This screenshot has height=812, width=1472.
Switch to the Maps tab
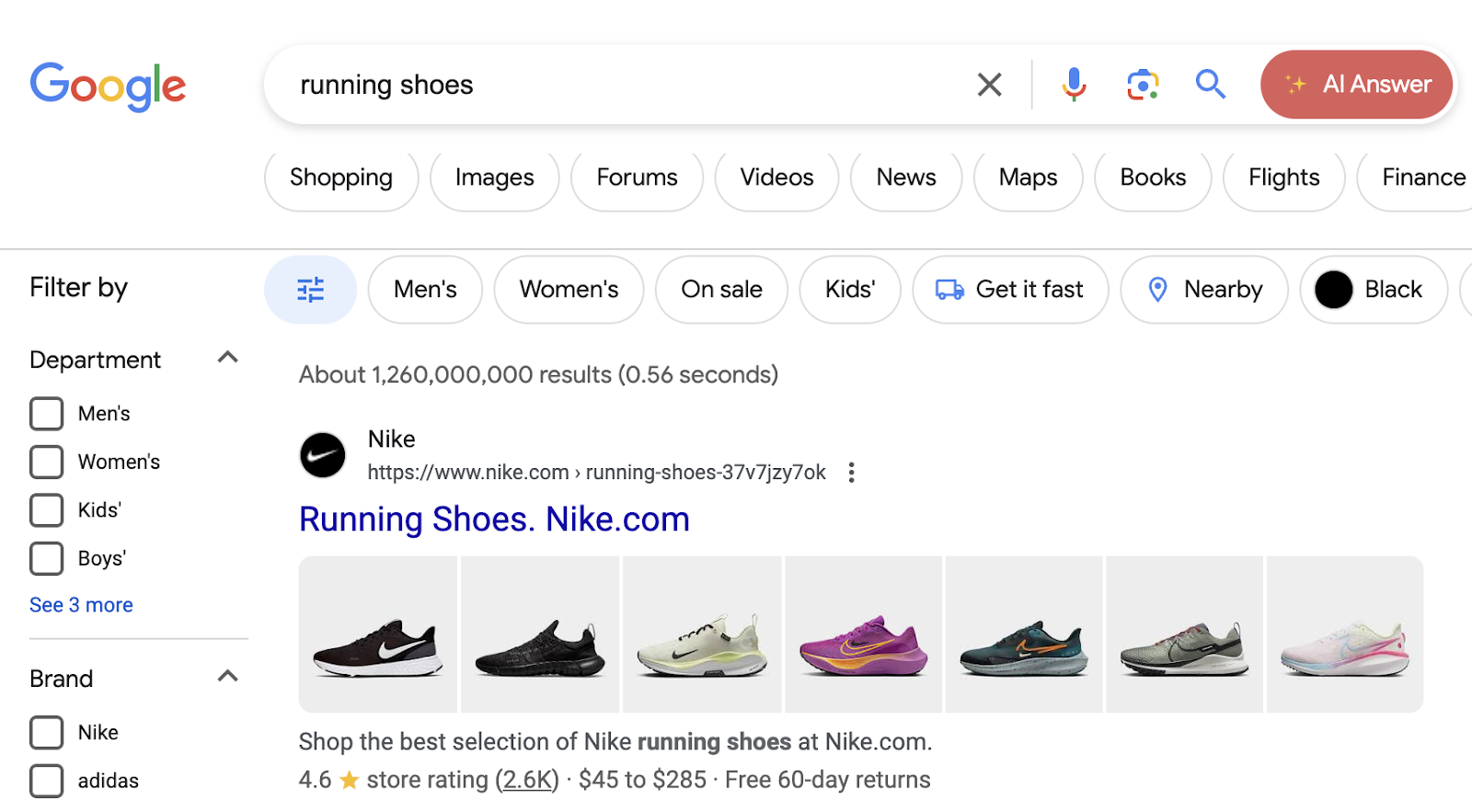click(1029, 177)
